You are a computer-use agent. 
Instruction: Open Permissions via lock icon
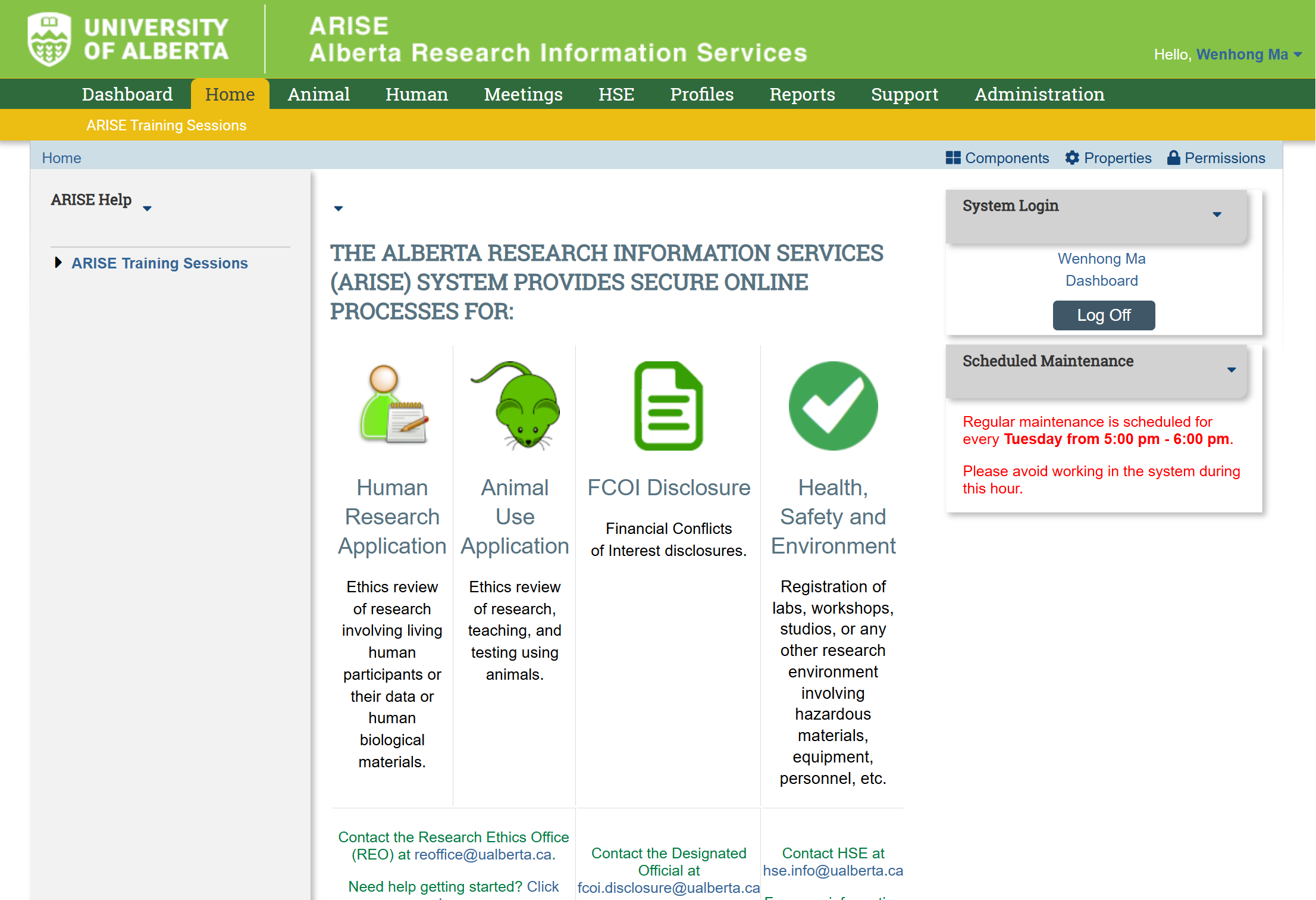[x=1173, y=158]
